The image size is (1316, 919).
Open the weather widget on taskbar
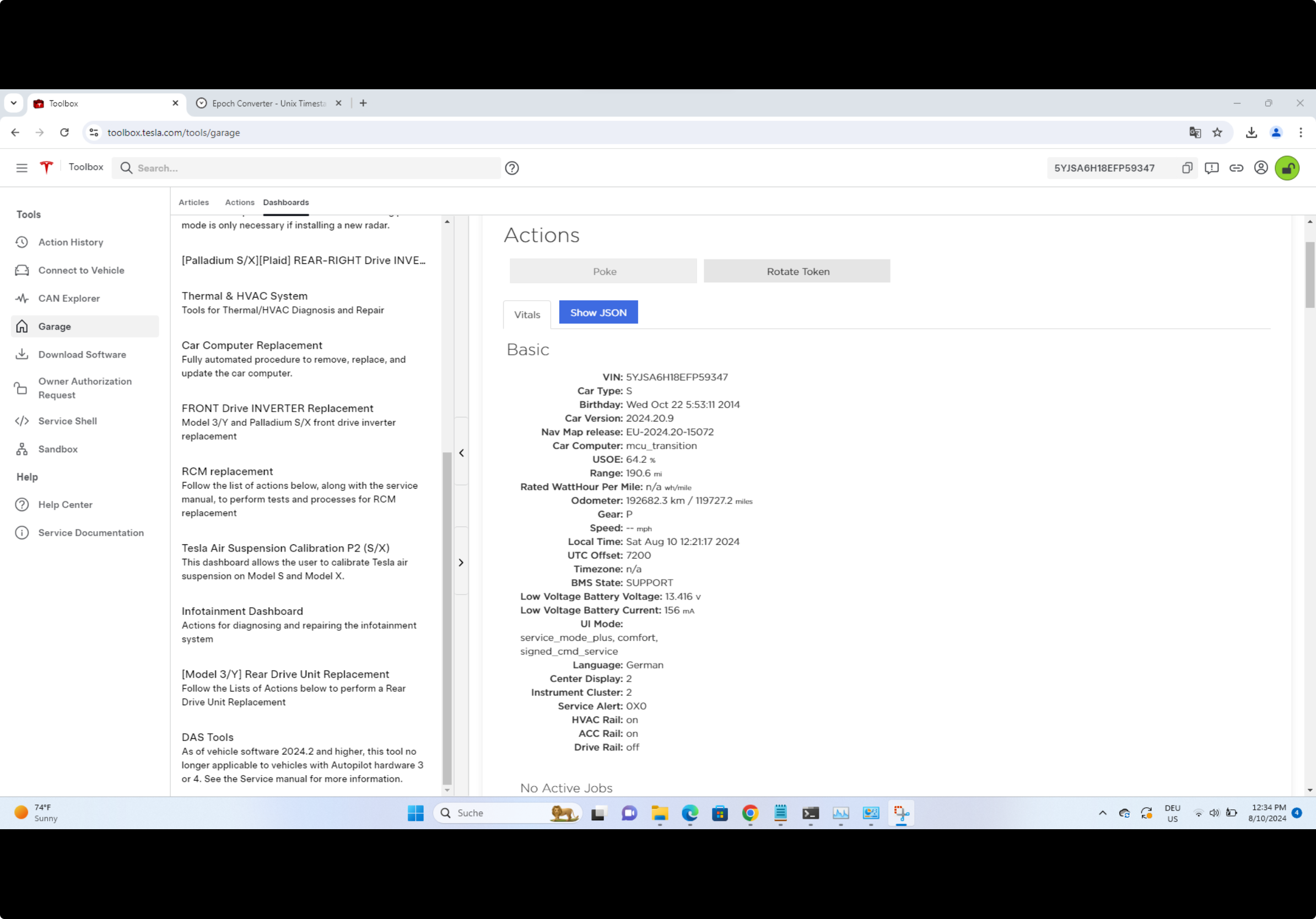[x=36, y=813]
